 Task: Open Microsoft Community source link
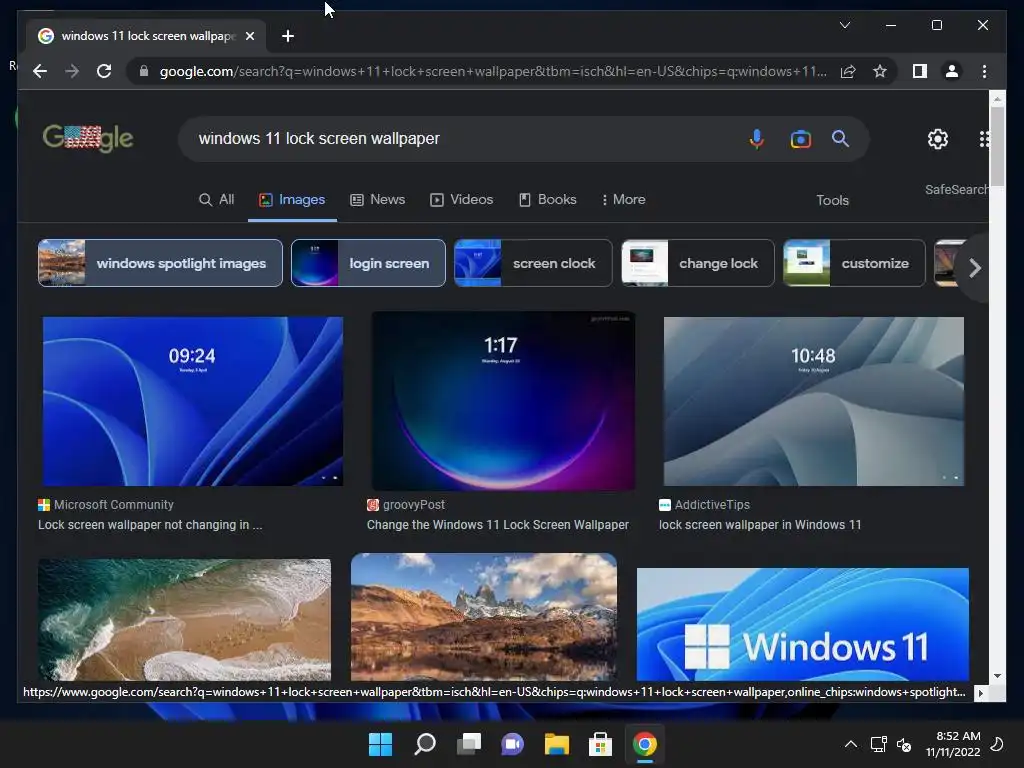click(106, 505)
